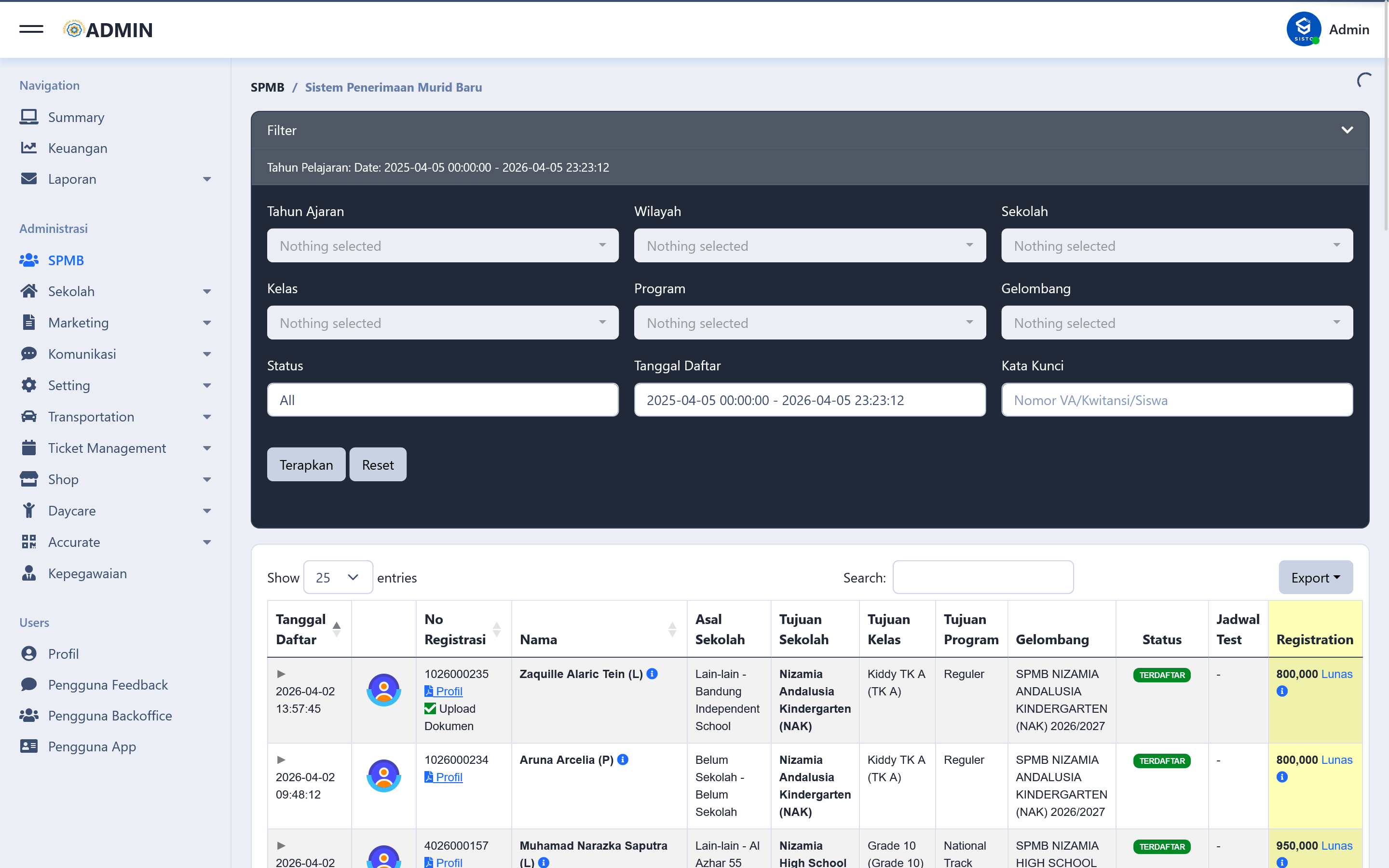Click the Keuangan chart icon
Viewport: 1389px width, 868px height.
(x=29, y=148)
